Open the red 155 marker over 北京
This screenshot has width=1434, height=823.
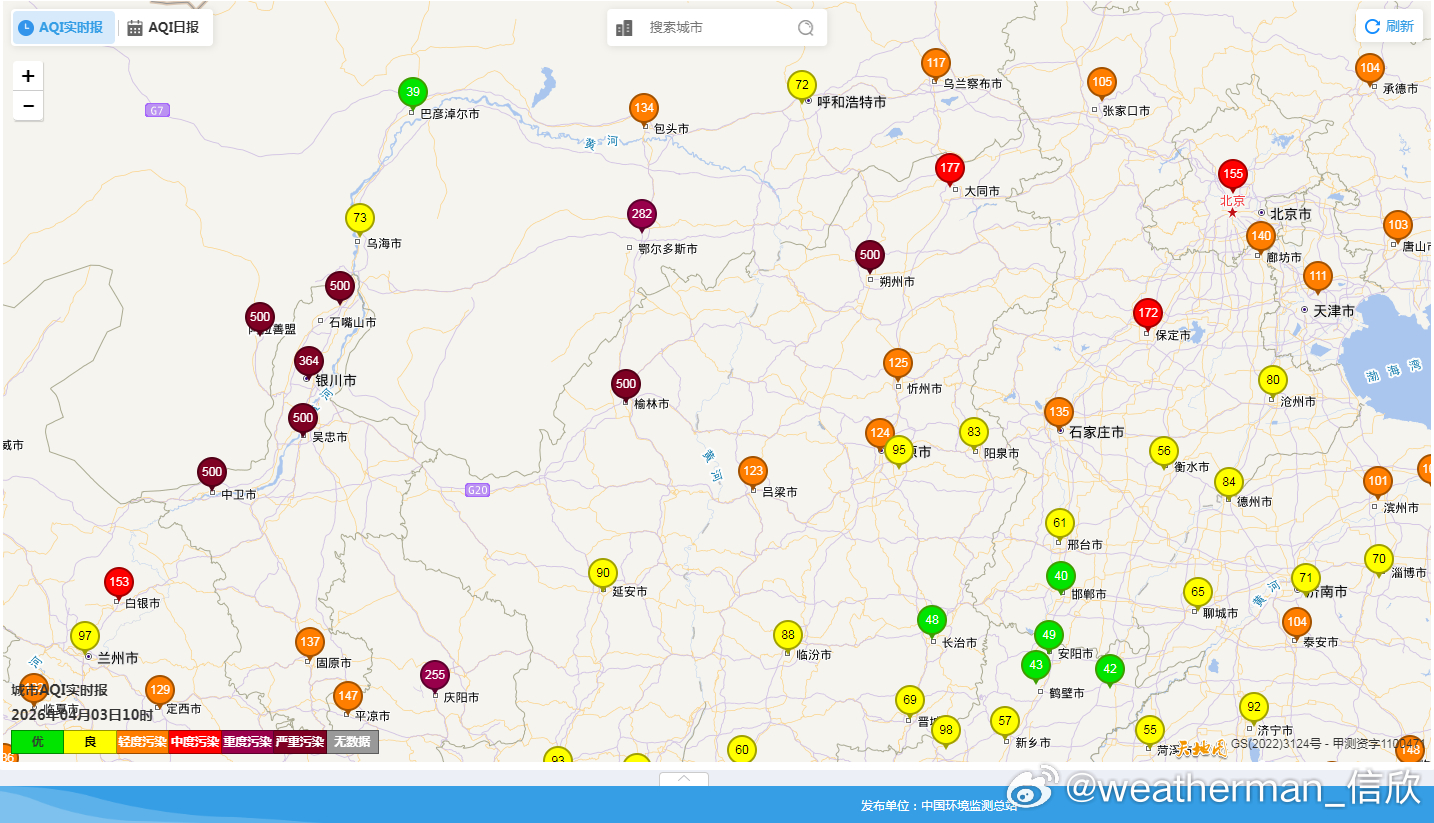tap(1233, 174)
